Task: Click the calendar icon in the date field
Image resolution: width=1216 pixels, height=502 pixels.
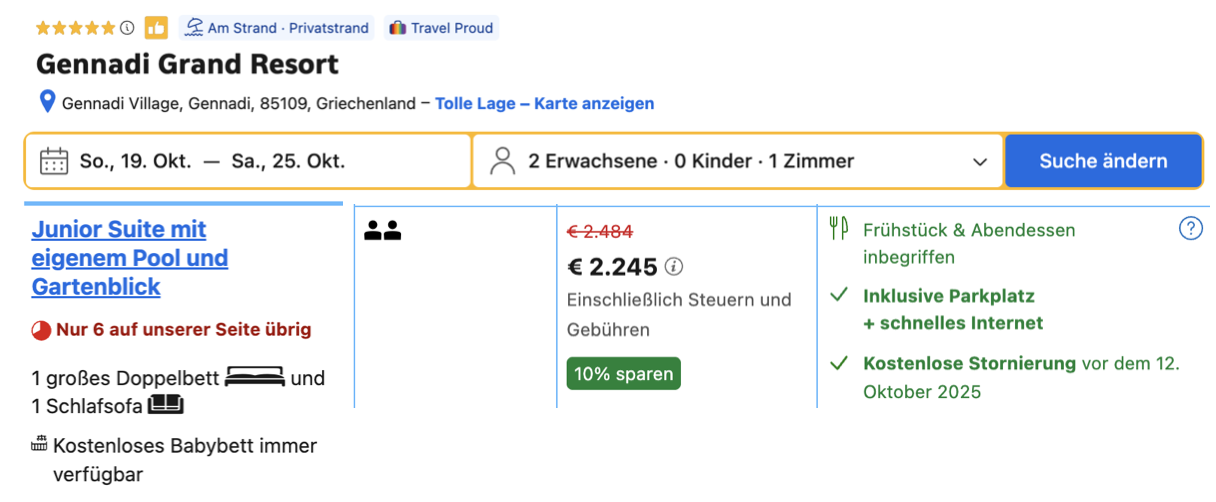Action: point(54,161)
